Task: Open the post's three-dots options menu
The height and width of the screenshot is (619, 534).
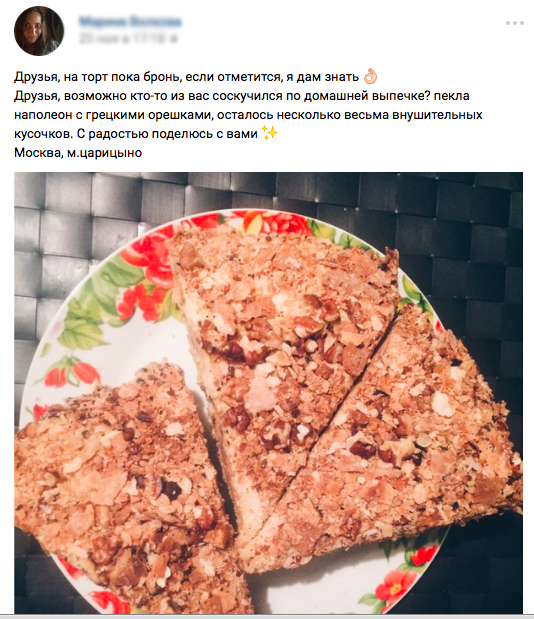Action: (515, 23)
